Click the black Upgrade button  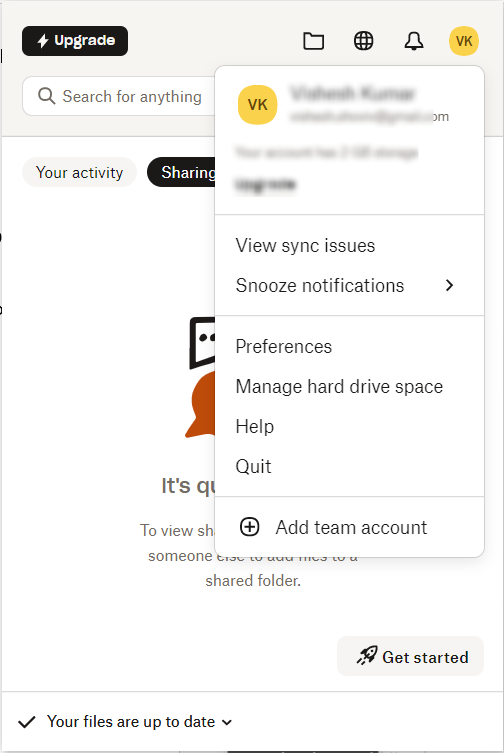click(75, 41)
